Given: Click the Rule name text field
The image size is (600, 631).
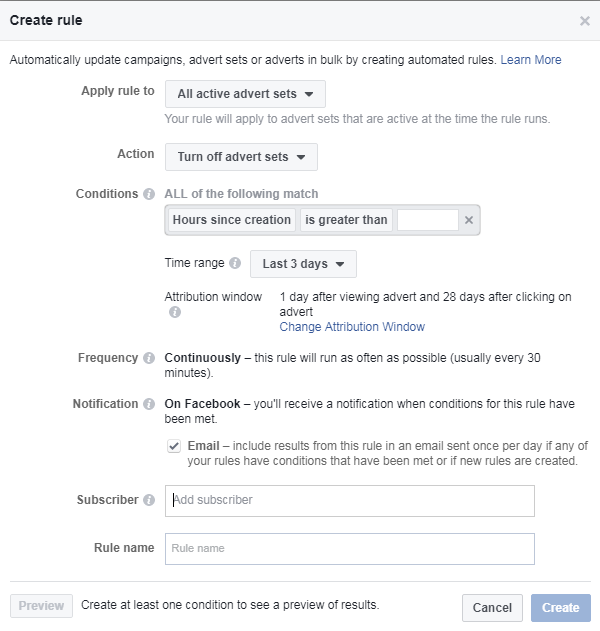Looking at the screenshot, I should click(x=350, y=549).
